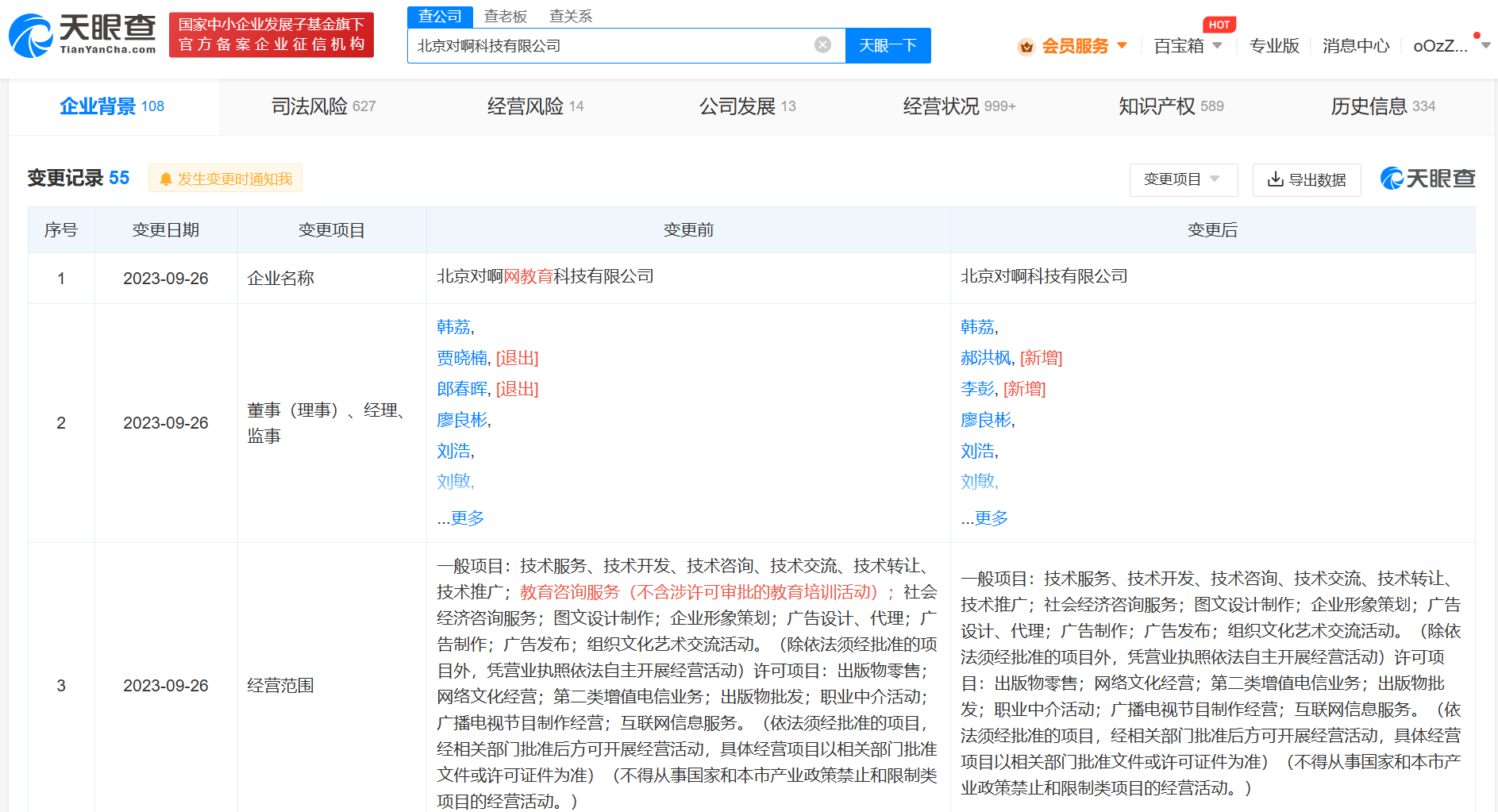Screen dimensions: 1498x812
Task: Click the HOT badge above 百宝箱
Action: click(x=1219, y=24)
